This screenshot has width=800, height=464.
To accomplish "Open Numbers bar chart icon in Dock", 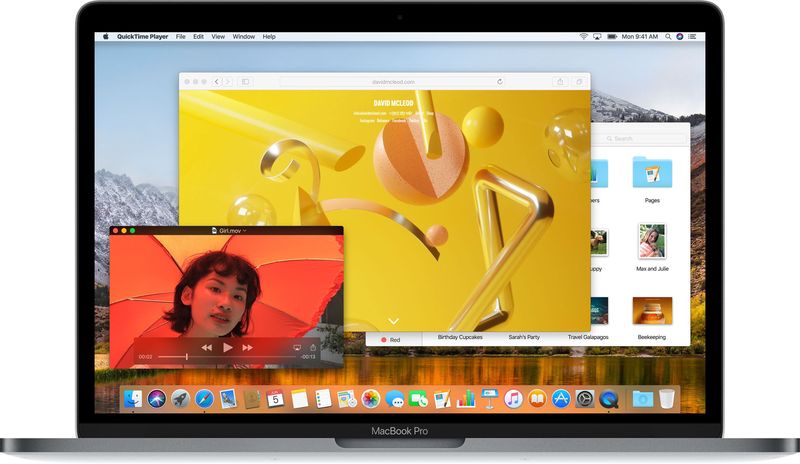I will click(466, 399).
